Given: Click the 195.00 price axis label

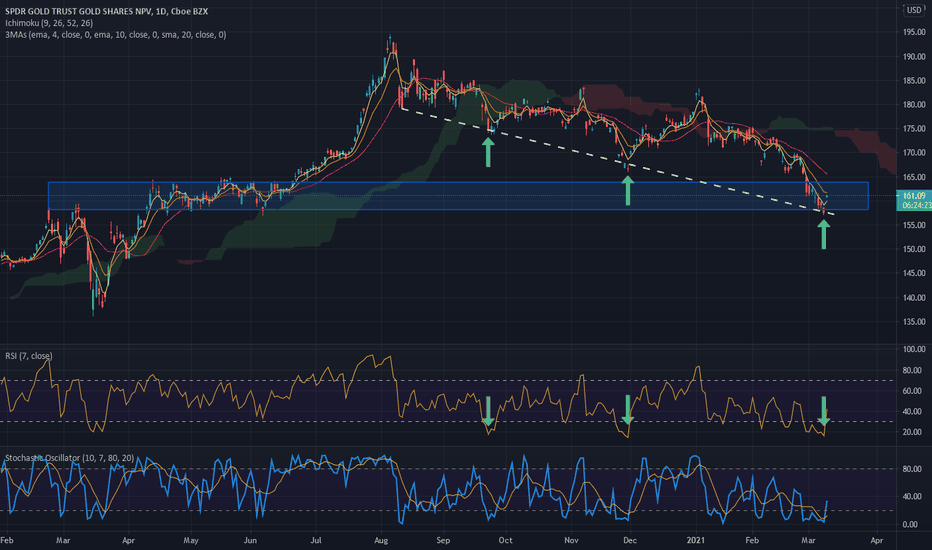Looking at the screenshot, I should point(914,32).
